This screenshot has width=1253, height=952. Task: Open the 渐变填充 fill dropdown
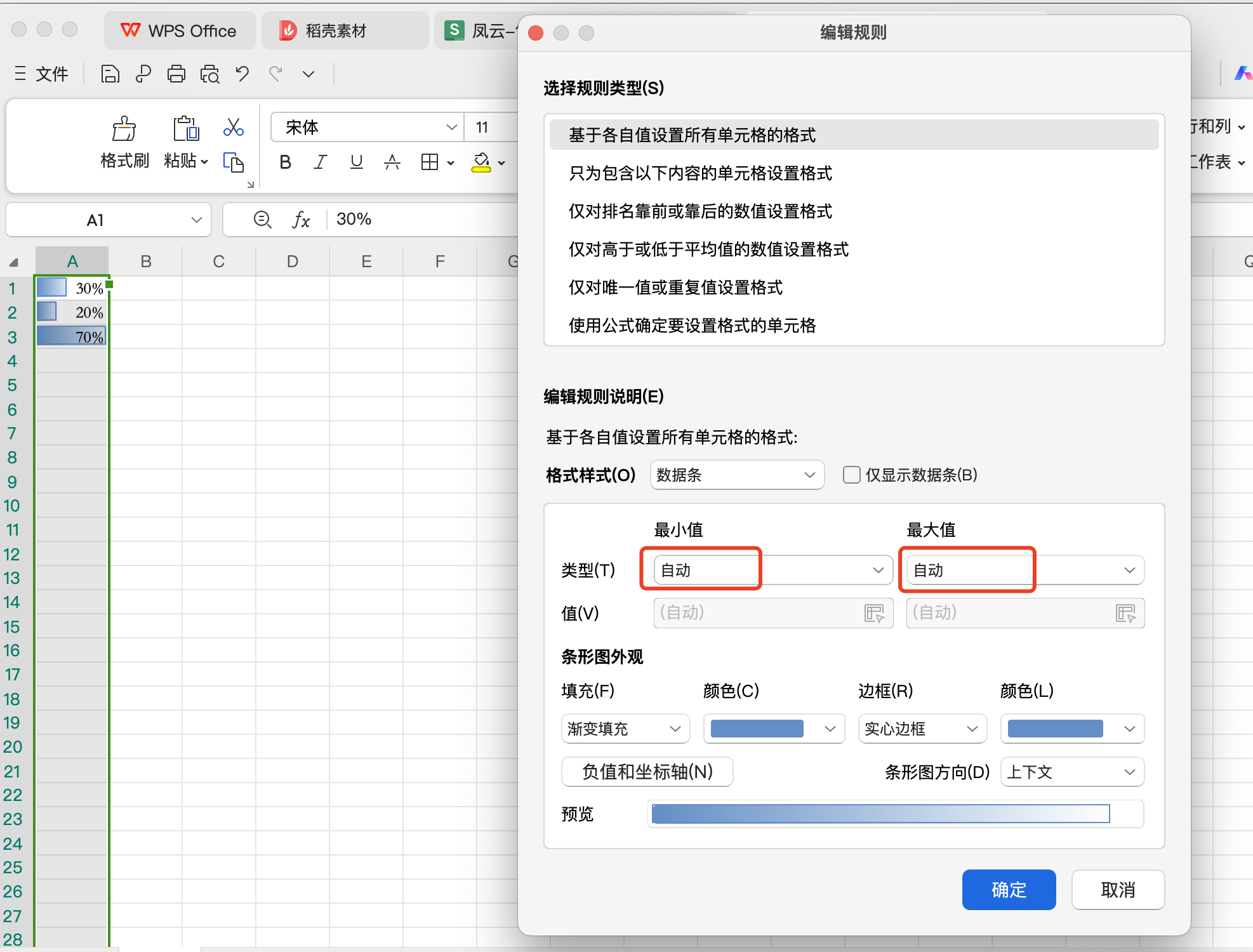click(x=625, y=729)
